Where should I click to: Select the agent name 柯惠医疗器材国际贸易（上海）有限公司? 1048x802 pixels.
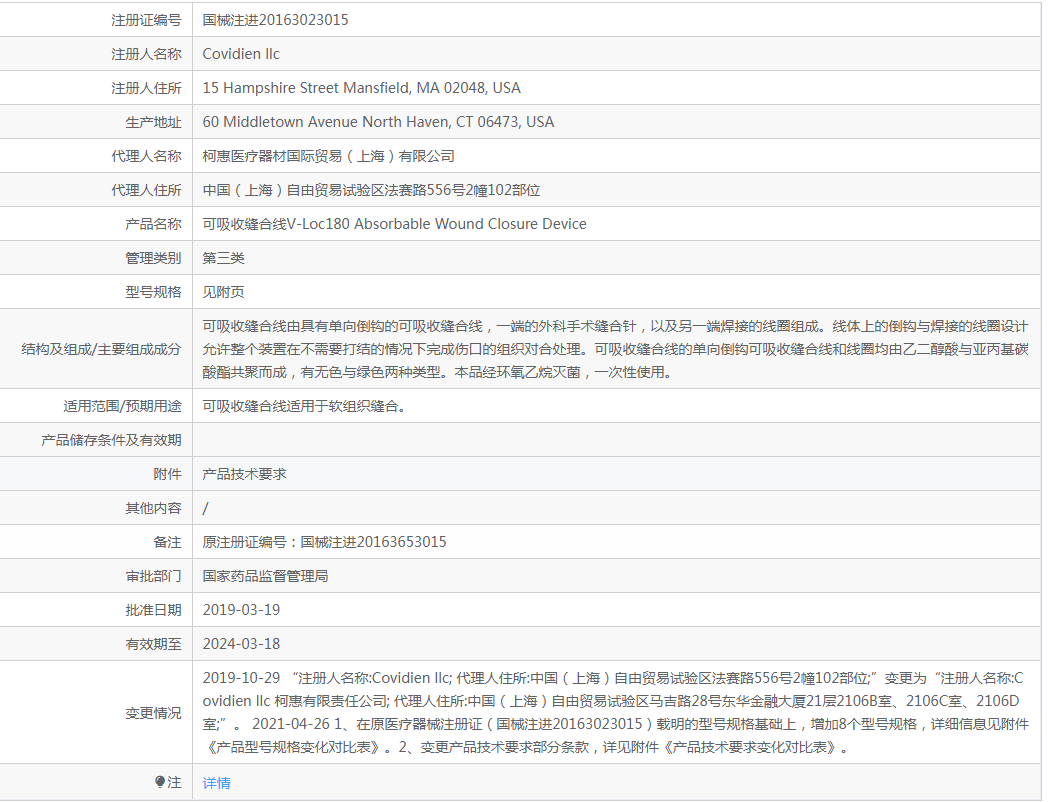coord(329,156)
